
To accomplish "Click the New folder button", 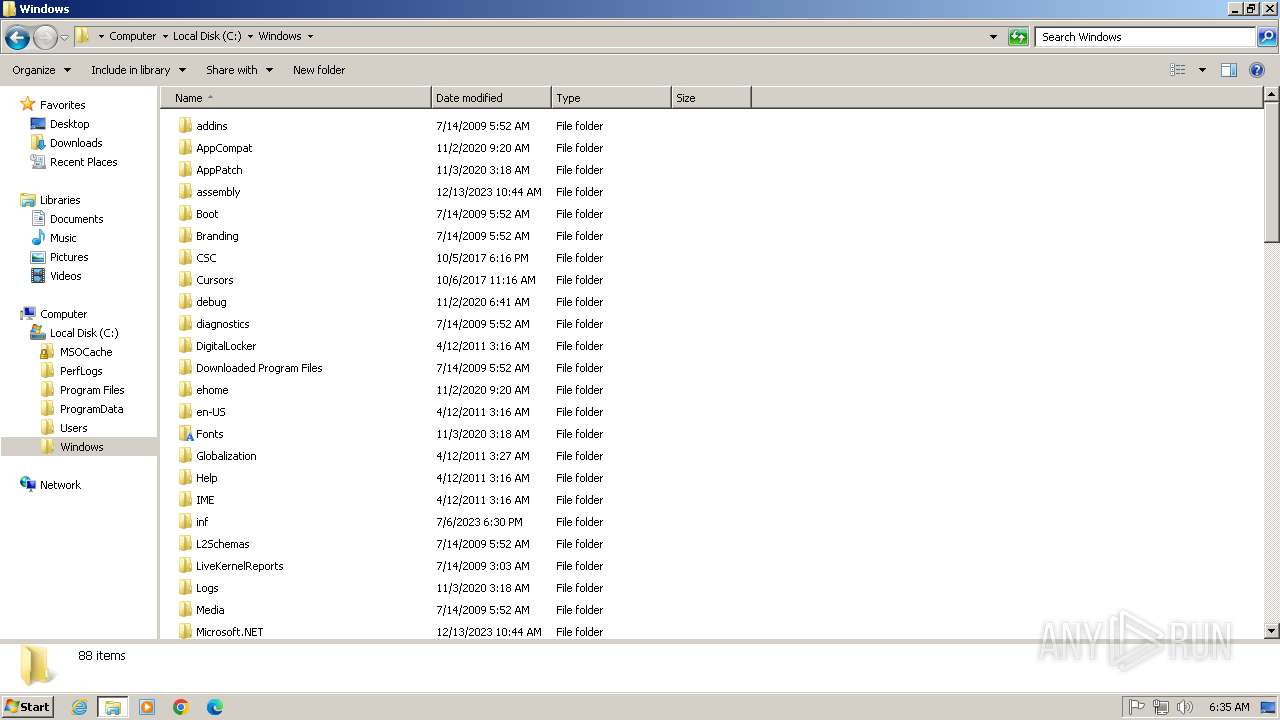I will (x=319, y=70).
